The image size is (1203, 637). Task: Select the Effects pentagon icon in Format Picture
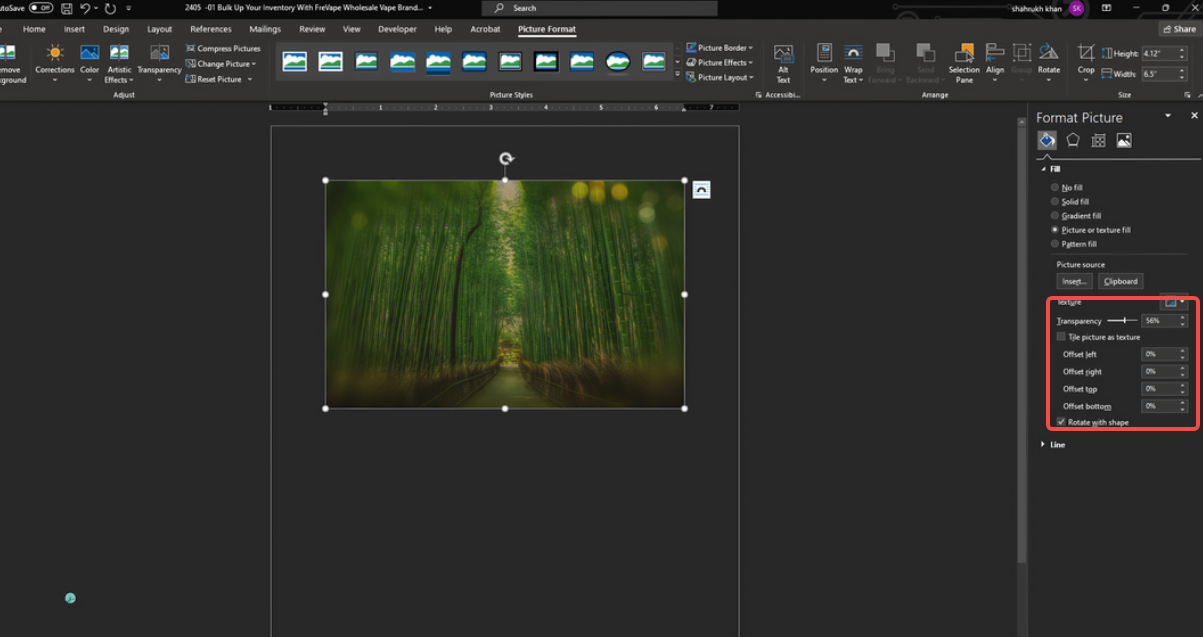click(1072, 140)
